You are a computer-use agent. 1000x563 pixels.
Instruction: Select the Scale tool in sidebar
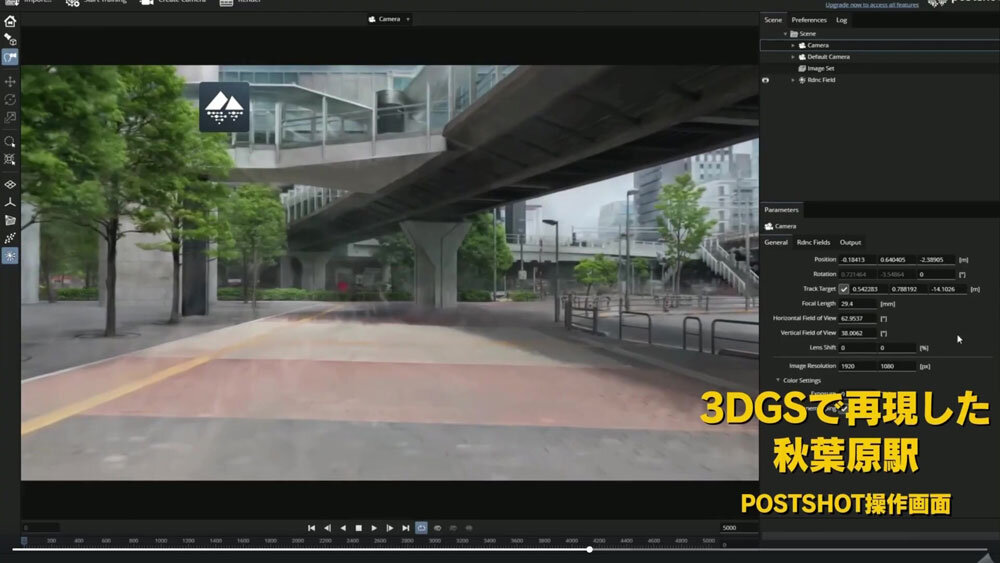tap(10, 118)
